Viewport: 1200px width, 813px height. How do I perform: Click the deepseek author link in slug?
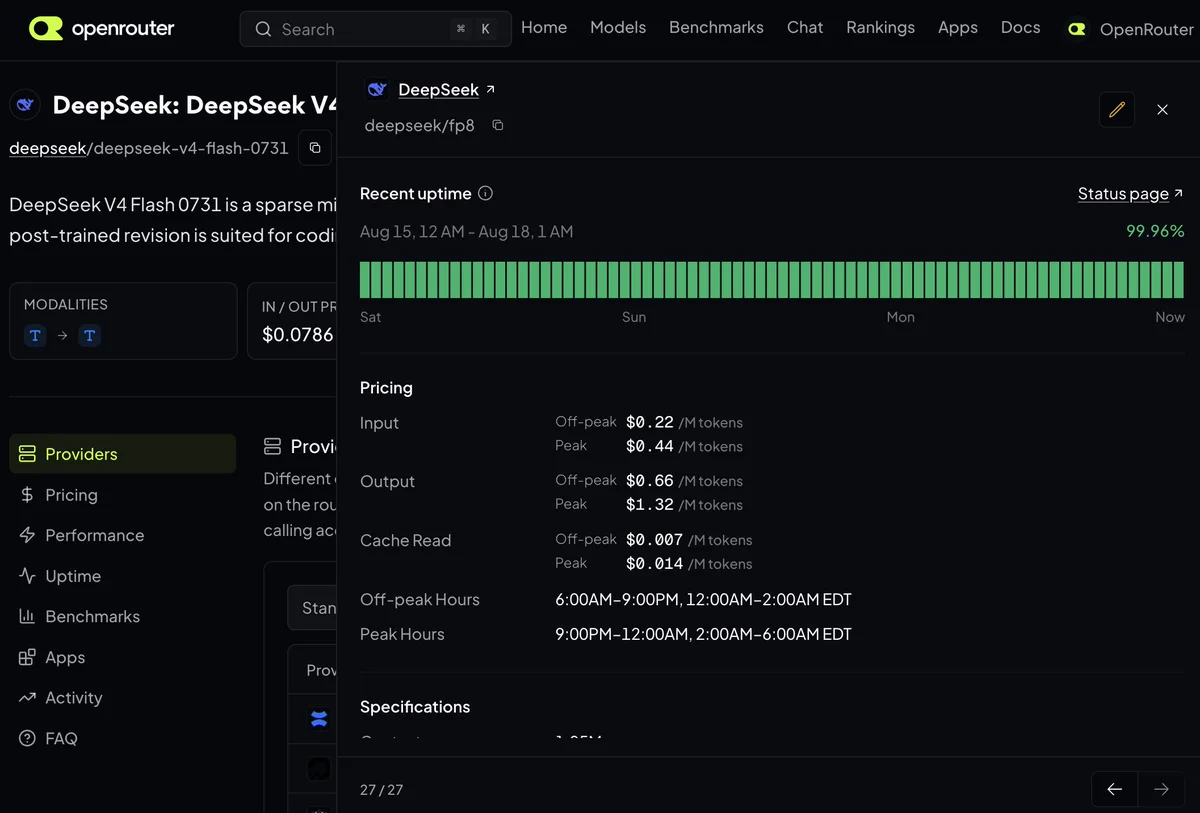(47, 148)
